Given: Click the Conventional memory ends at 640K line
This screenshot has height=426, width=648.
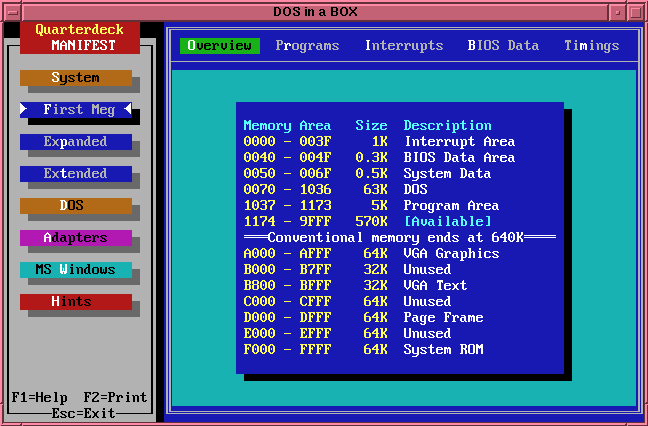Looking at the screenshot, I should [400, 238].
